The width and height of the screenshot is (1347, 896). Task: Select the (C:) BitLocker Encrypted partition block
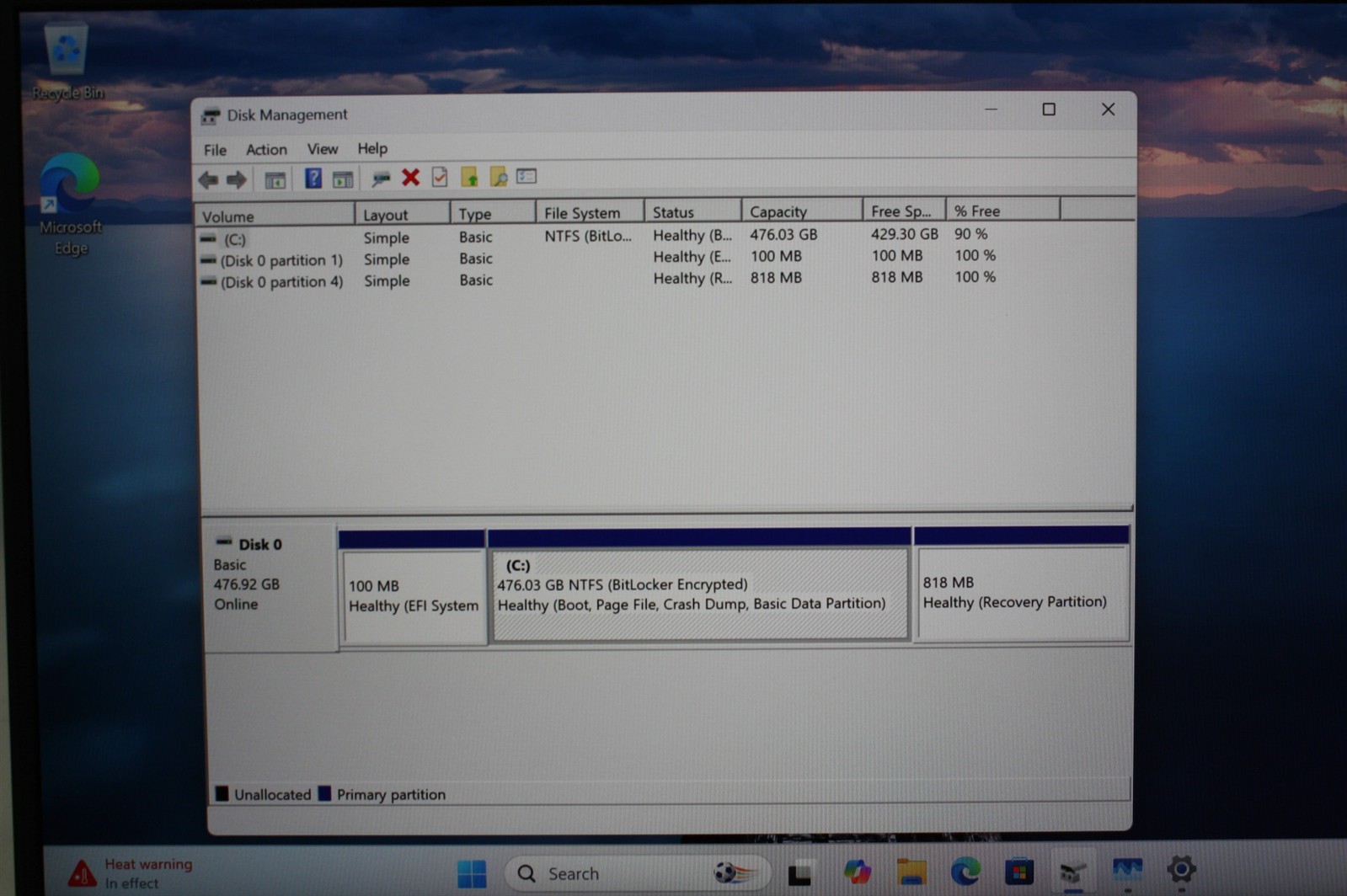click(x=700, y=595)
